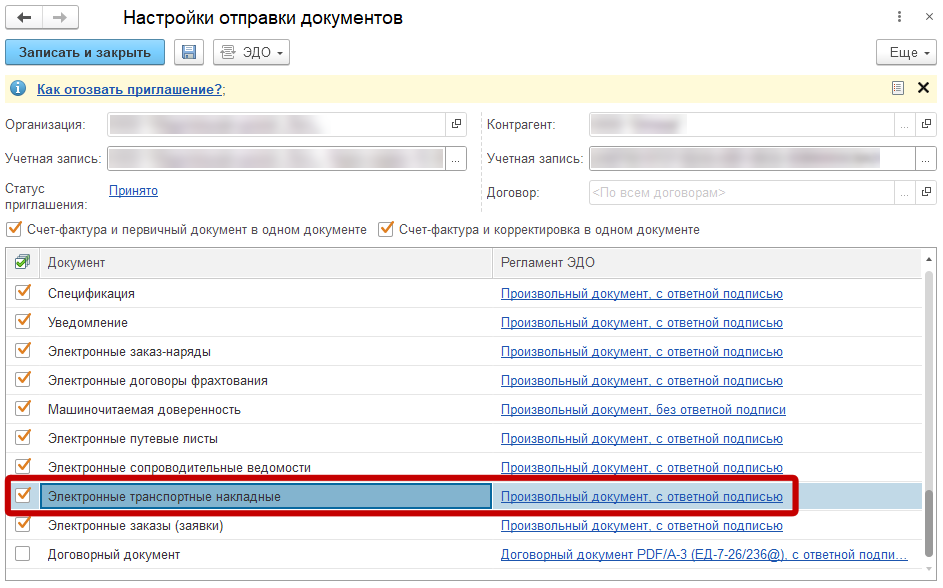Screen dimensions: 943x588
Task: Click scrollbar up arrow in documents table
Action: click(x=929, y=259)
